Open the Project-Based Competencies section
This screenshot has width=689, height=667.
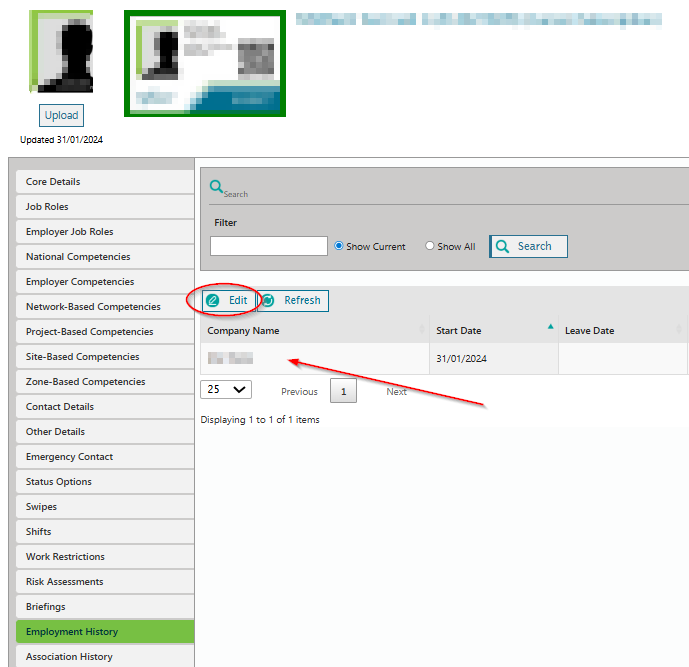[x=105, y=332]
